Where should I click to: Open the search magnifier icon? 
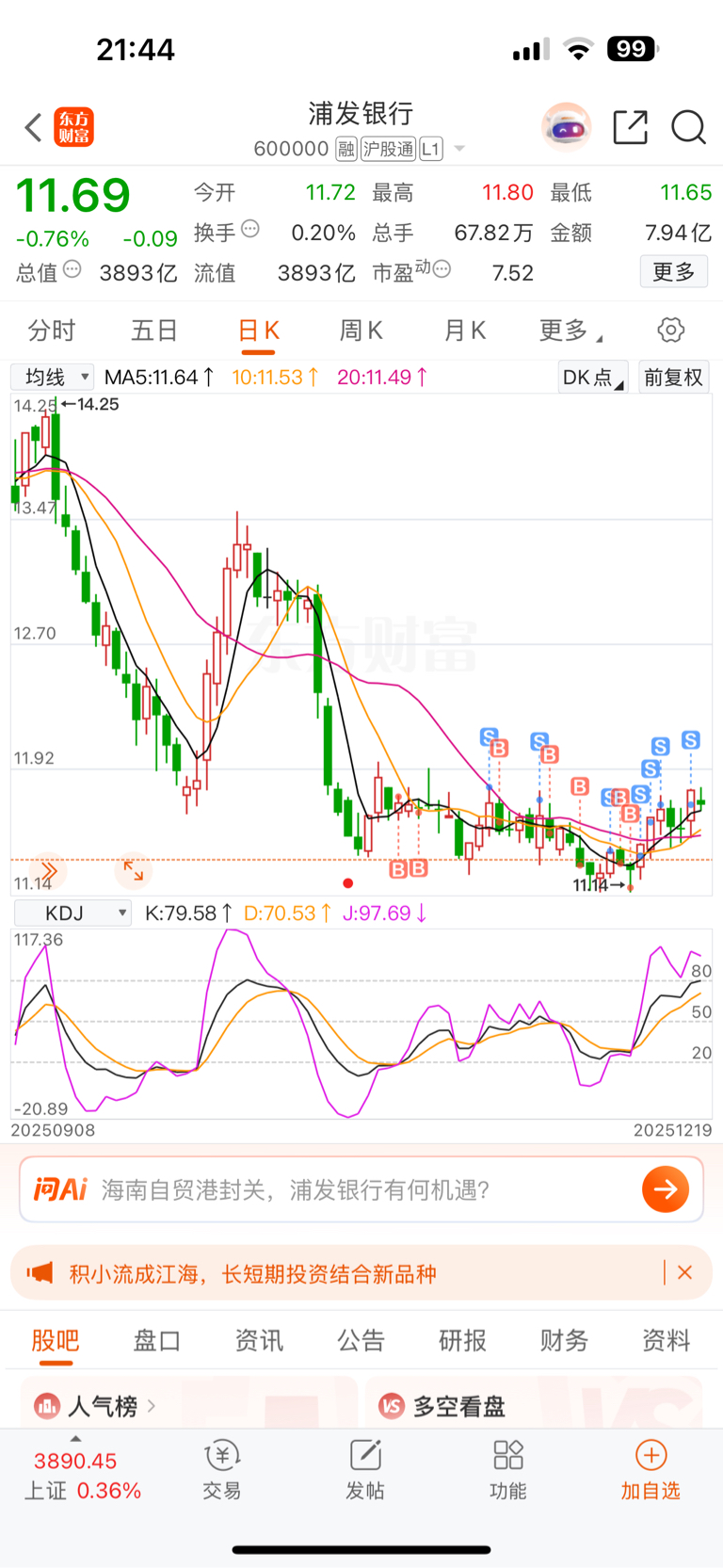688,127
